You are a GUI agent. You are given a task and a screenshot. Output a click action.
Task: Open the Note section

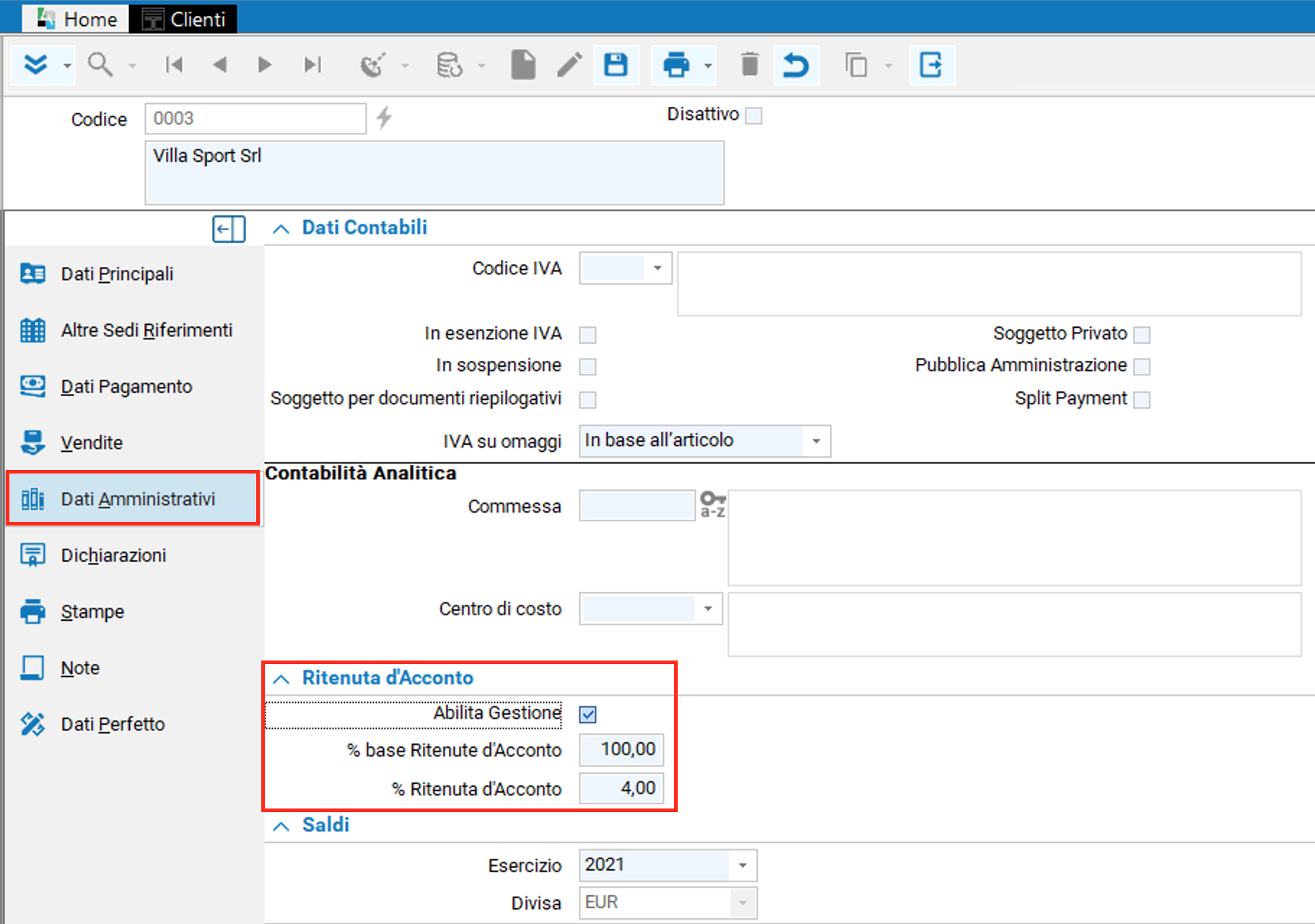(134, 668)
